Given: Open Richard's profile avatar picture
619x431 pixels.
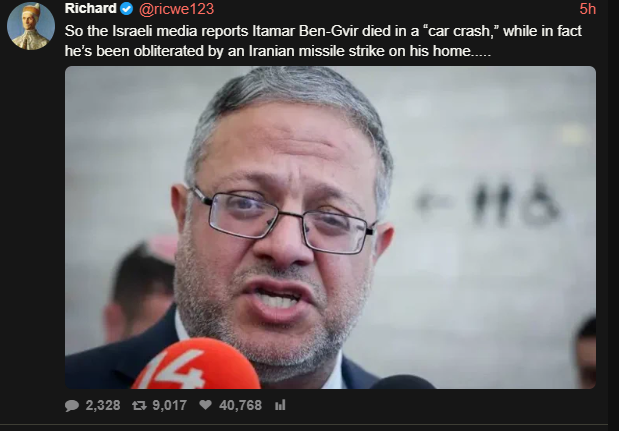Looking at the screenshot, I should pos(31,26).
